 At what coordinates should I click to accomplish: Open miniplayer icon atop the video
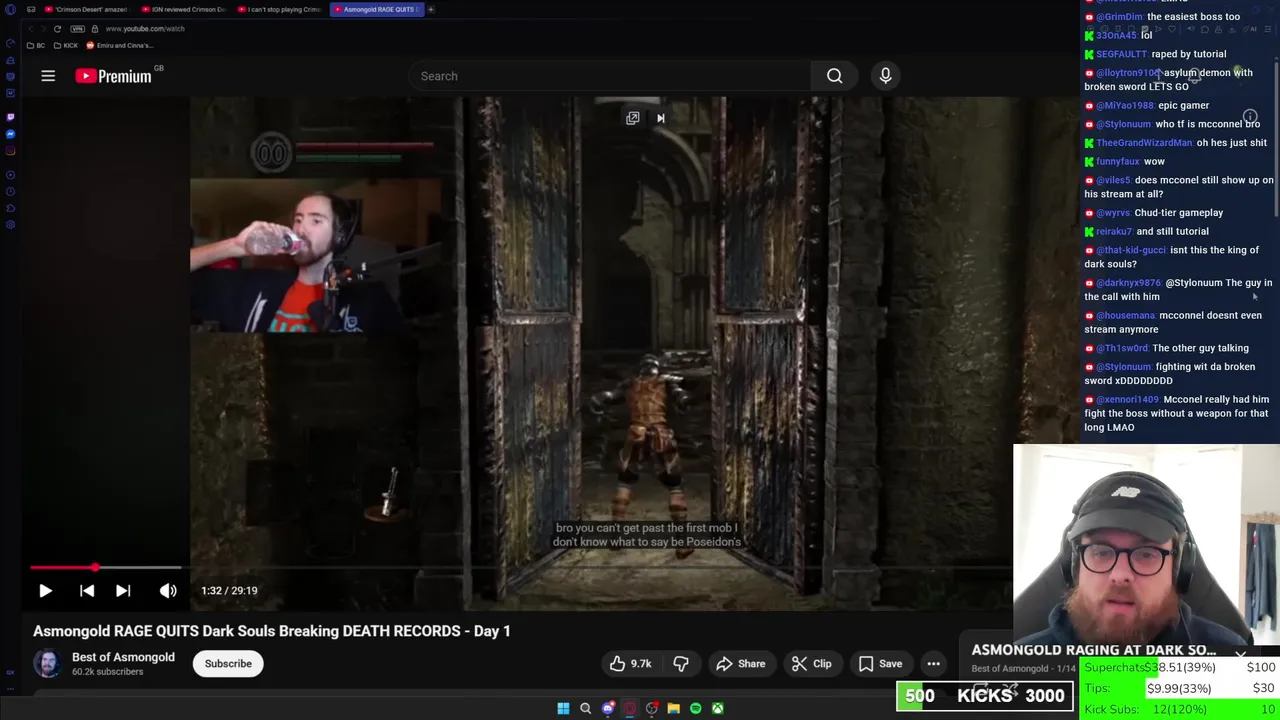pyautogui.click(x=633, y=118)
